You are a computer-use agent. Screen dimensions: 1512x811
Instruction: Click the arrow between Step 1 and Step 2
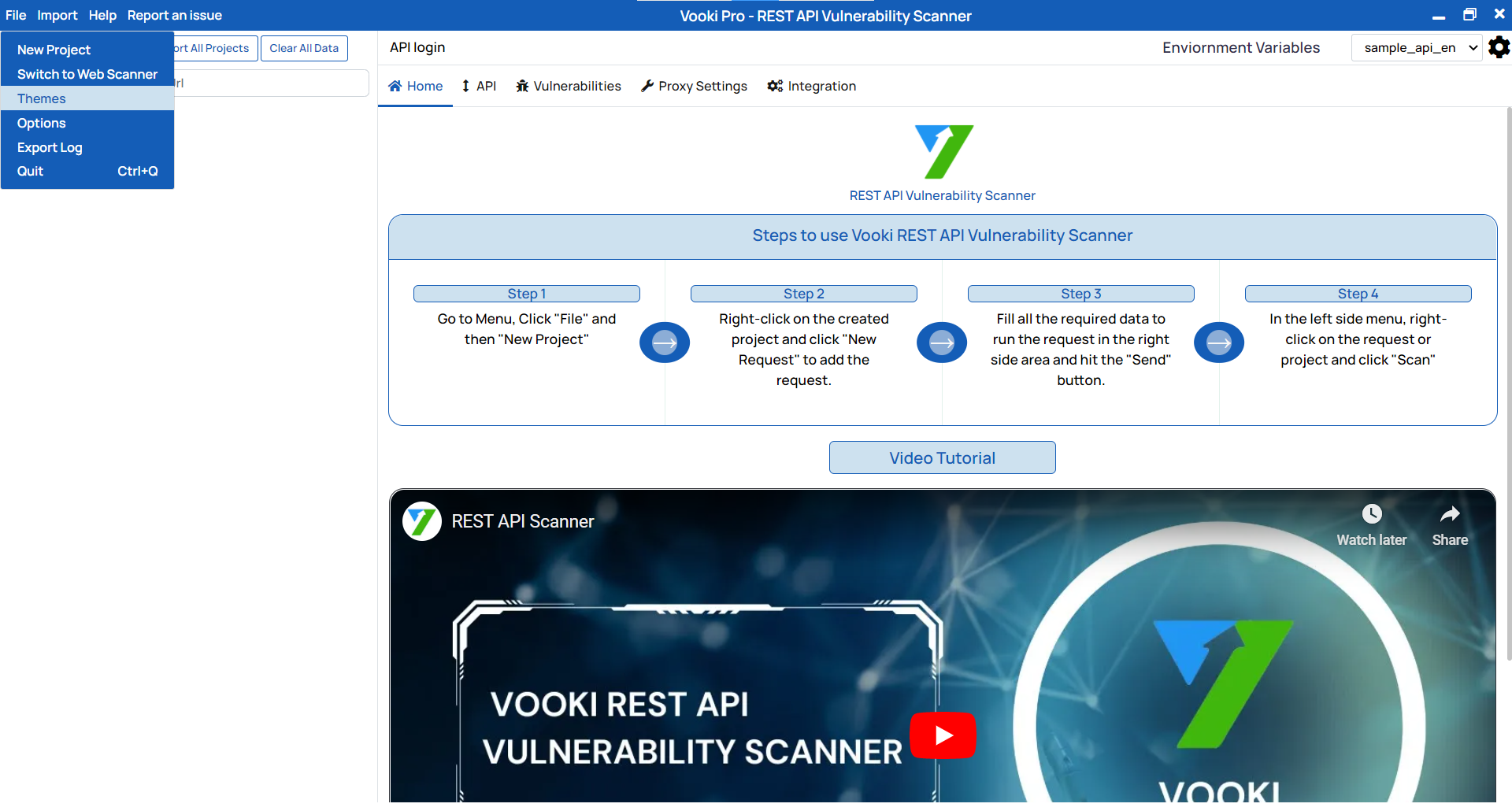point(665,343)
